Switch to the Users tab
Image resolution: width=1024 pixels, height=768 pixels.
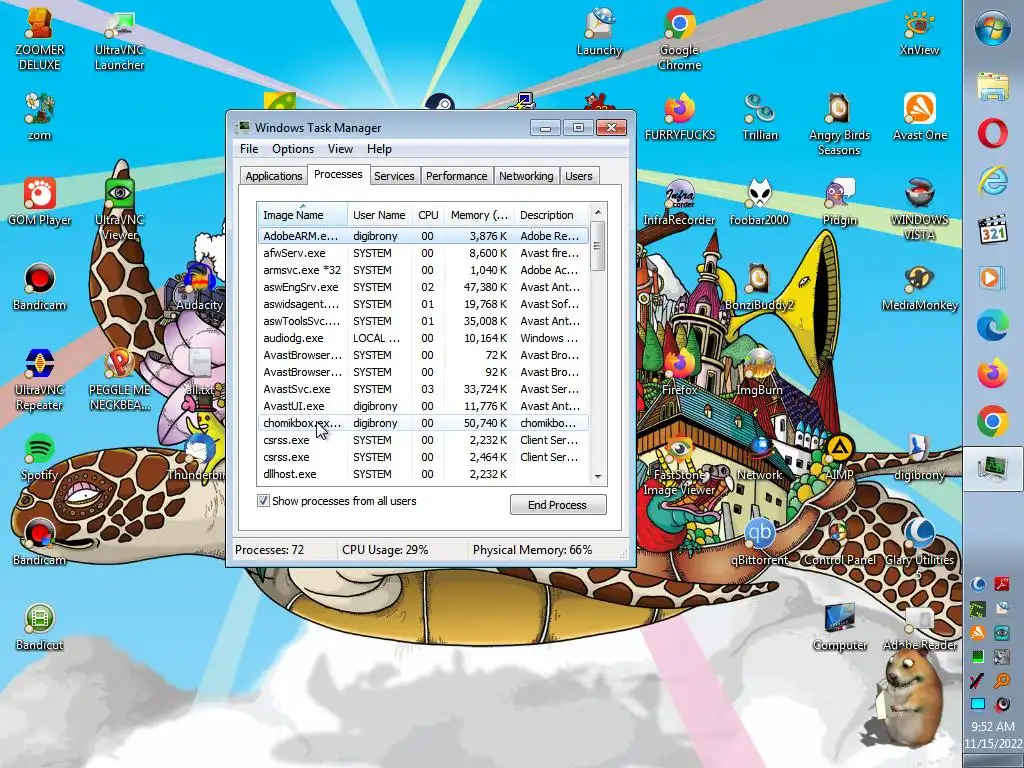coord(579,176)
